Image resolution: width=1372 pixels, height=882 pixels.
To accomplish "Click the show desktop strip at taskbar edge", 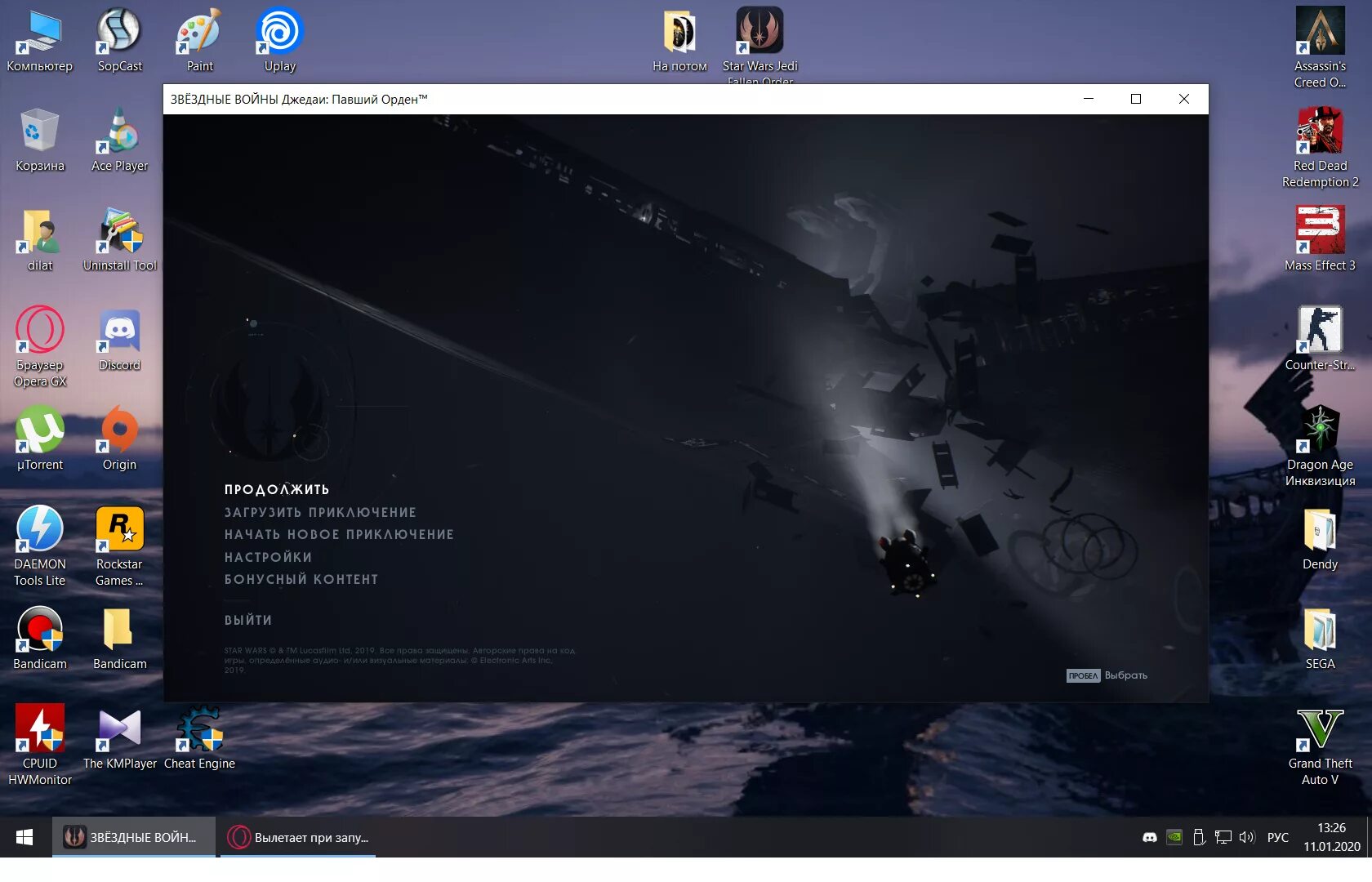I will click(x=1370, y=837).
